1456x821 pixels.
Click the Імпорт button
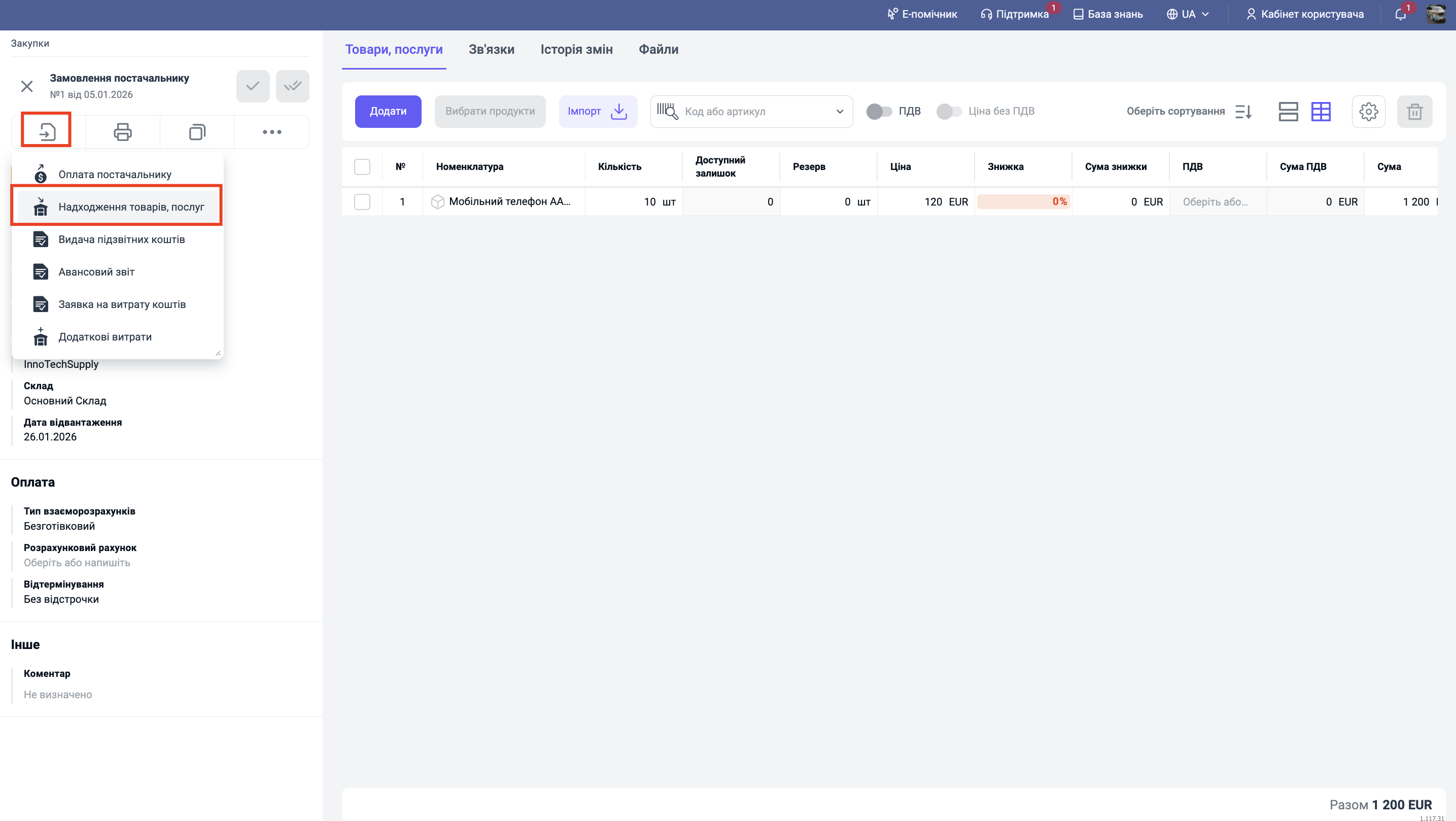598,112
